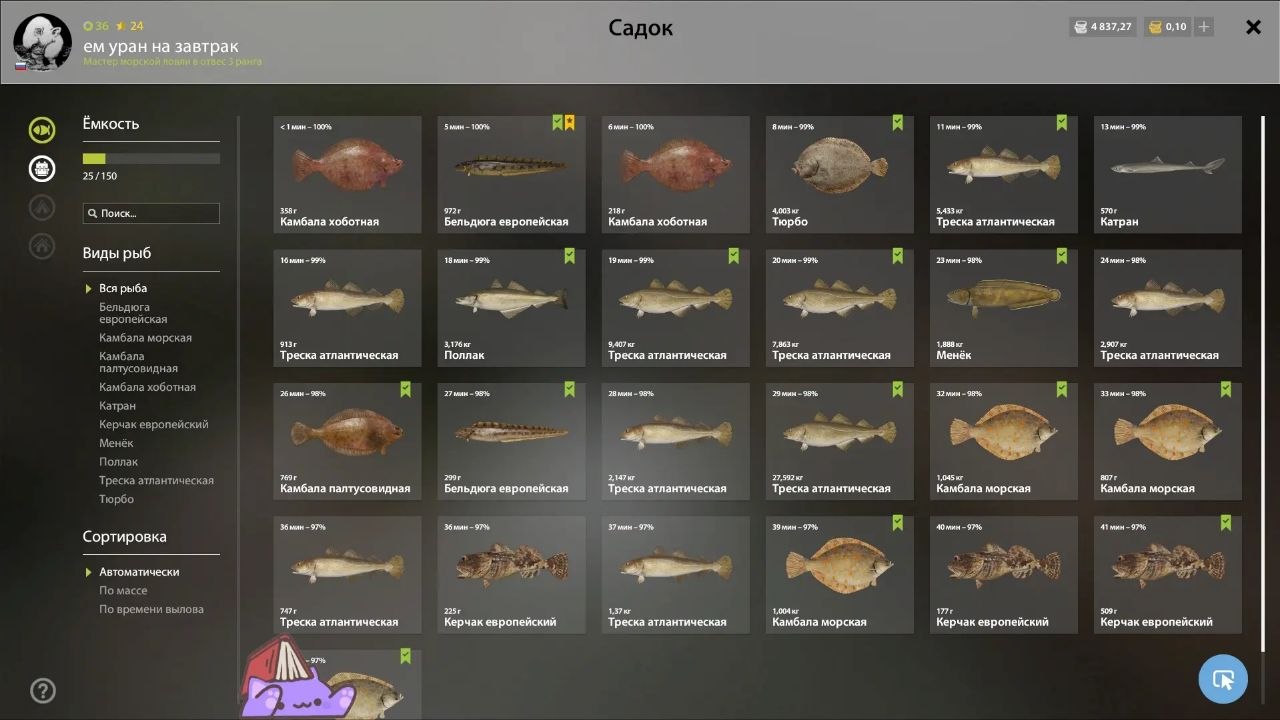
Task: Filter list by Вся рыба
Action: pos(123,288)
